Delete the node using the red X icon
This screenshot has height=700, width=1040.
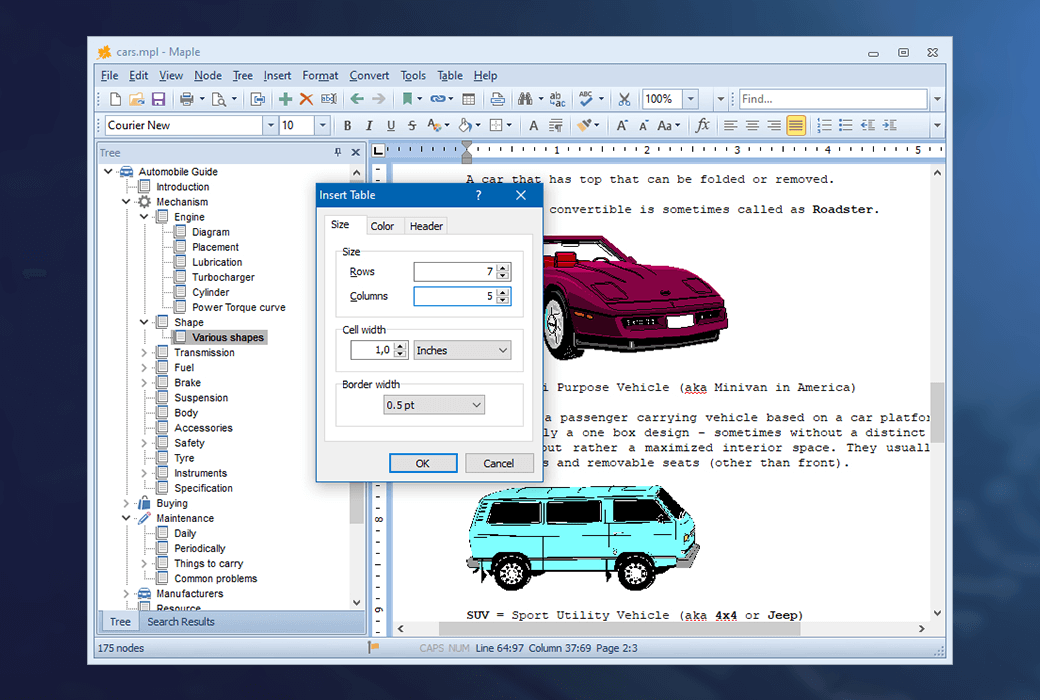306,100
